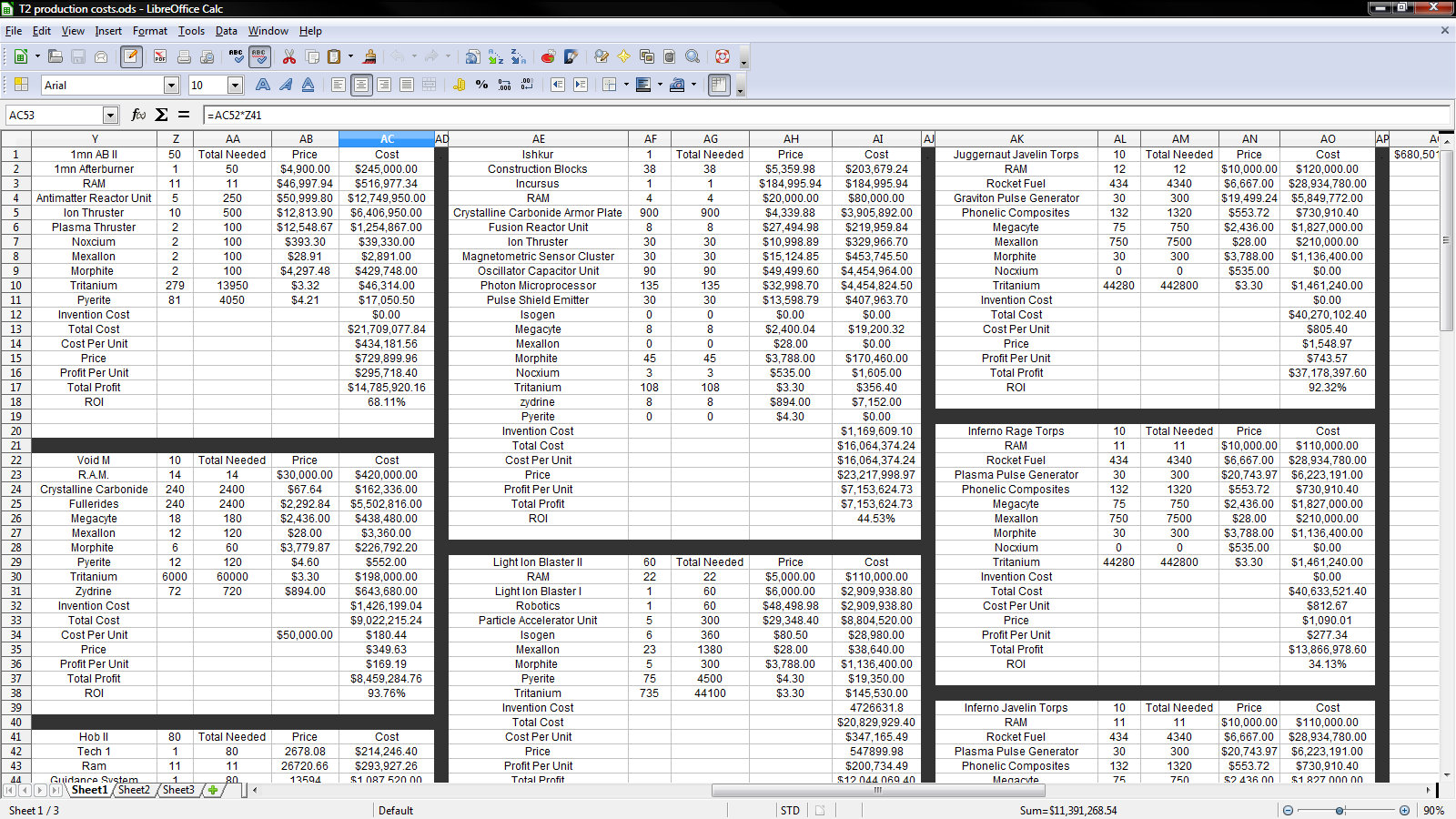Open Data Sources

click(x=670, y=56)
